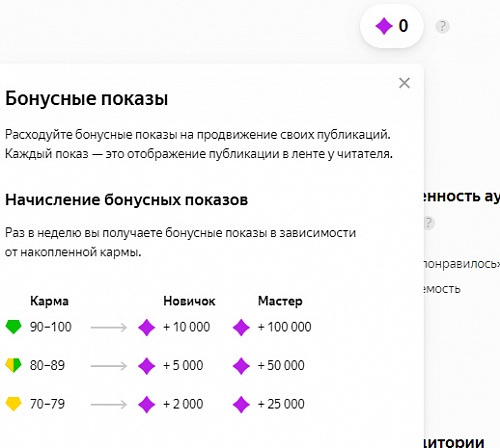Click the purple diamond beside + 100 000
The image size is (500, 448).
[241, 327]
